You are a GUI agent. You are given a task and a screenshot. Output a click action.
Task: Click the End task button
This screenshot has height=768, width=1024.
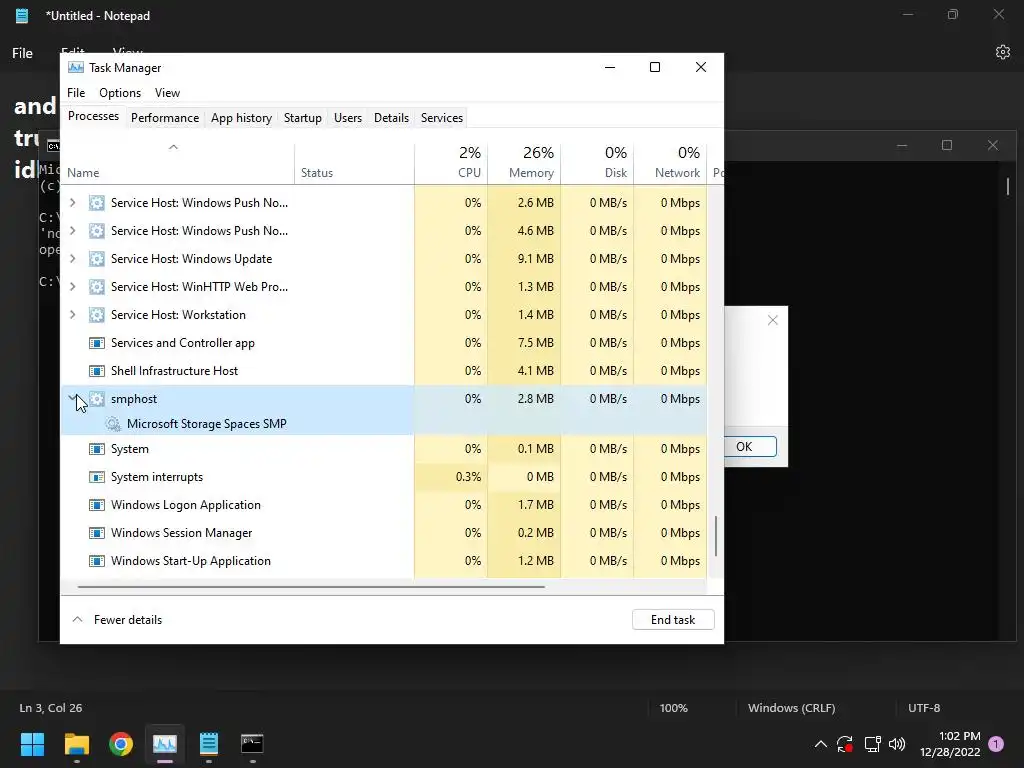pyautogui.click(x=673, y=620)
